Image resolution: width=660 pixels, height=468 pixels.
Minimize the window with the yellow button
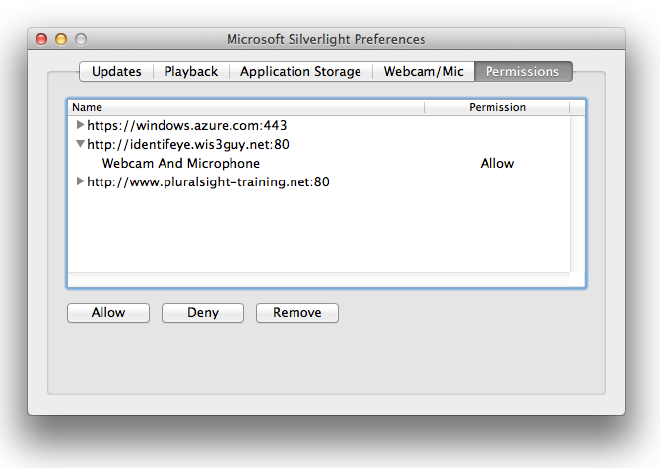pyautogui.click(x=61, y=39)
